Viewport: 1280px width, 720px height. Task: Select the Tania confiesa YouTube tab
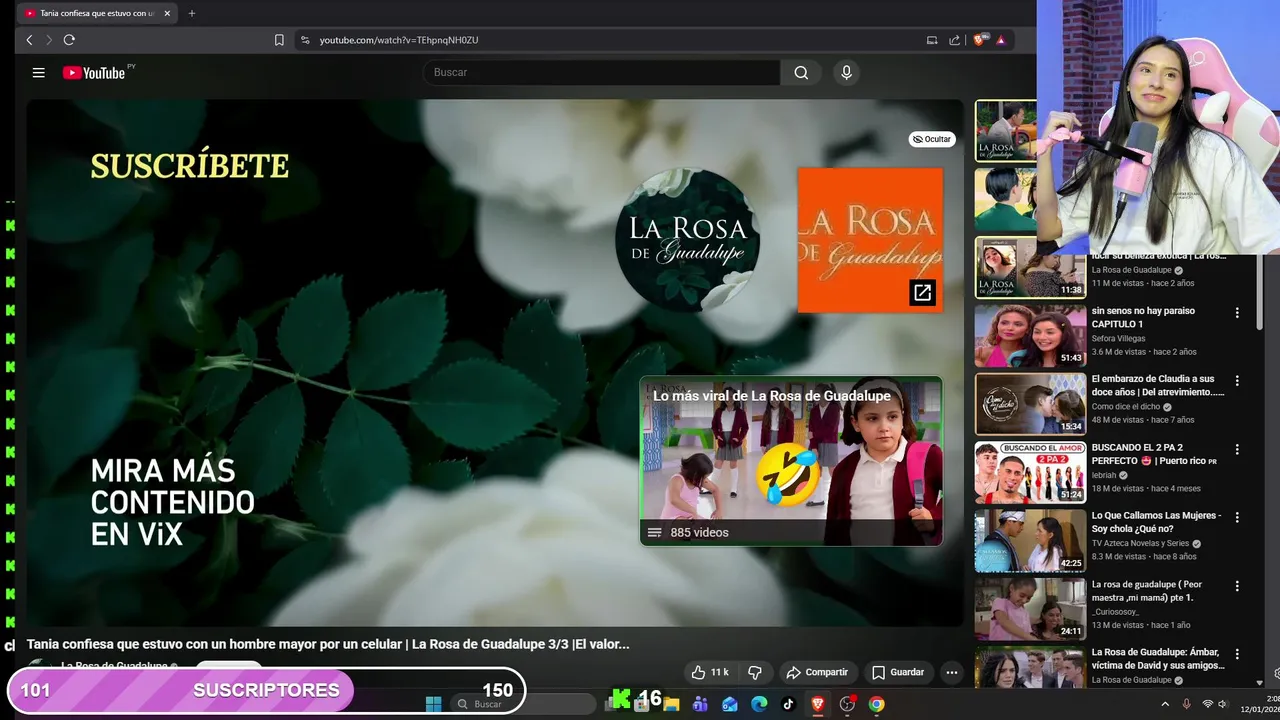[x=96, y=13]
